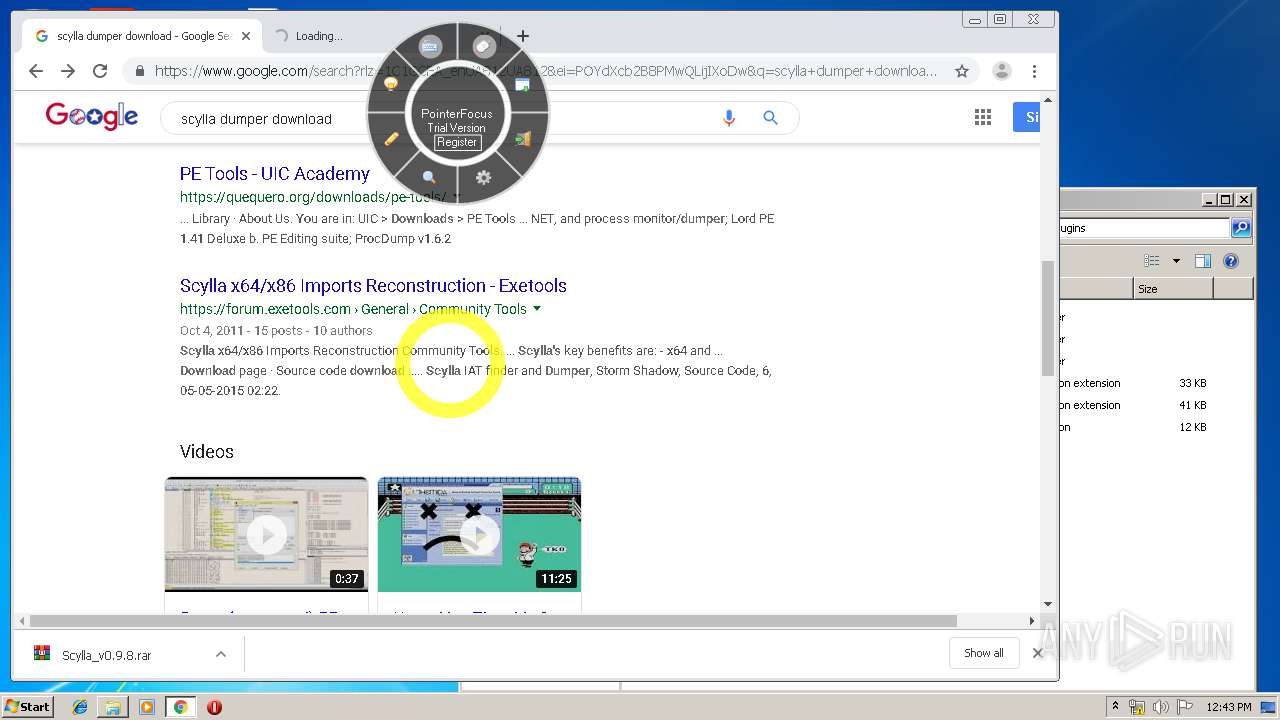The image size is (1280, 720).
Task: Open PE Tools - UIC Academy result
Action: coord(275,174)
